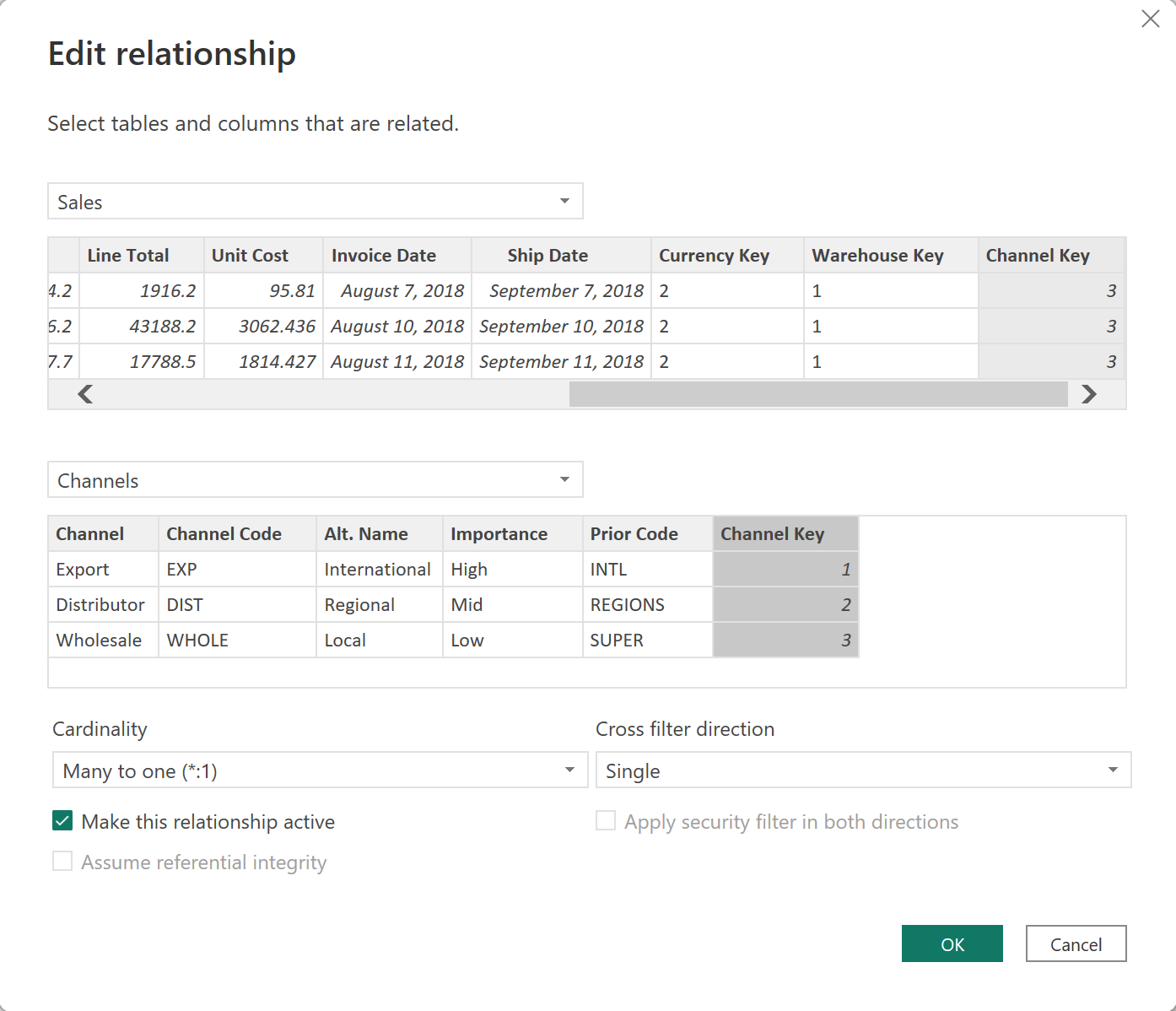Click the WHOLE channel code cell
Viewport: 1176px width, 1011px height.
[x=237, y=641]
